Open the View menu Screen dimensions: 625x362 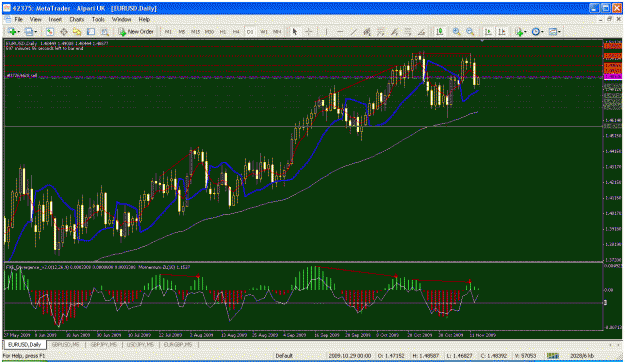click(35, 19)
